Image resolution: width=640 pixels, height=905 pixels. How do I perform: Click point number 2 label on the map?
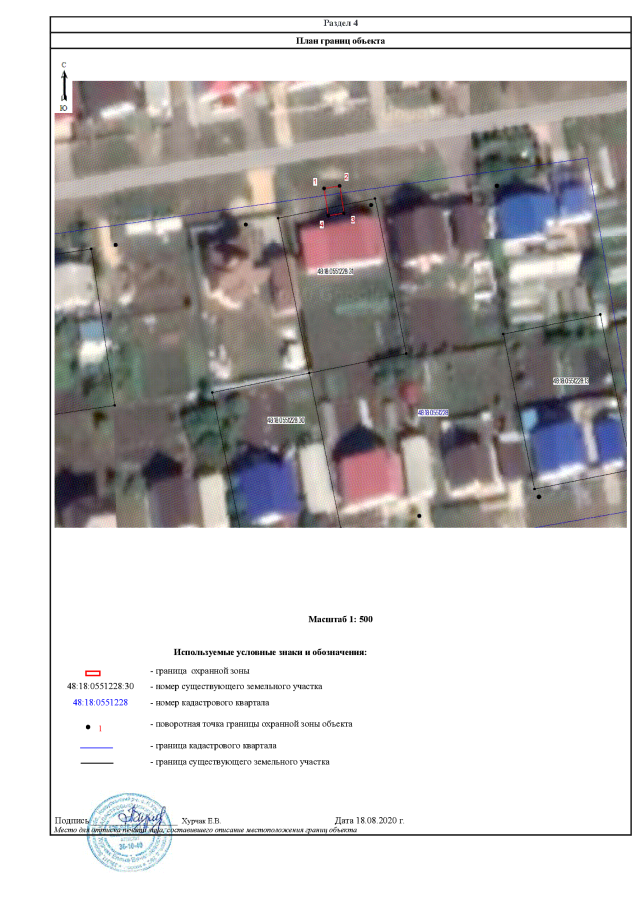coord(346,177)
